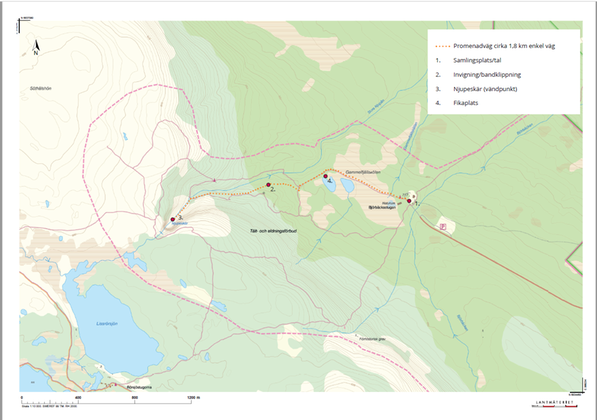Click the orange dotted line sample in legend

(x=442, y=46)
